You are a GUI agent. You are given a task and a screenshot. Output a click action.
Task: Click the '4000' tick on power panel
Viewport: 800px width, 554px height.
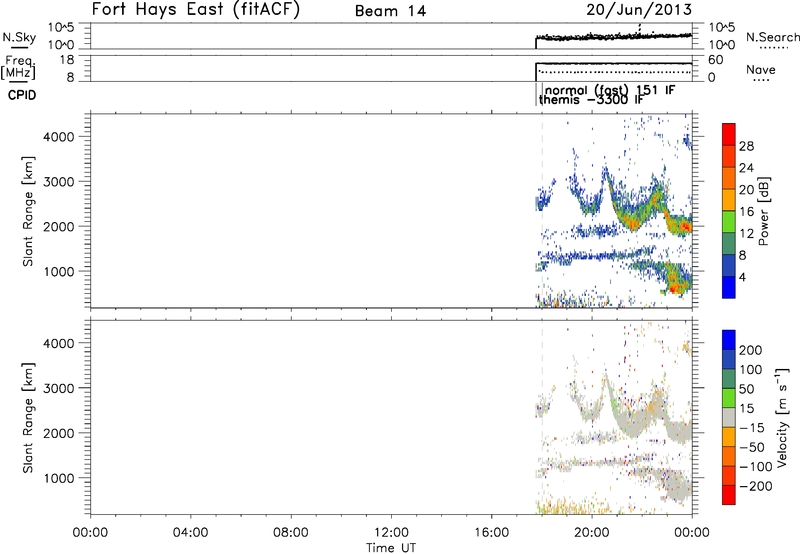point(58,137)
